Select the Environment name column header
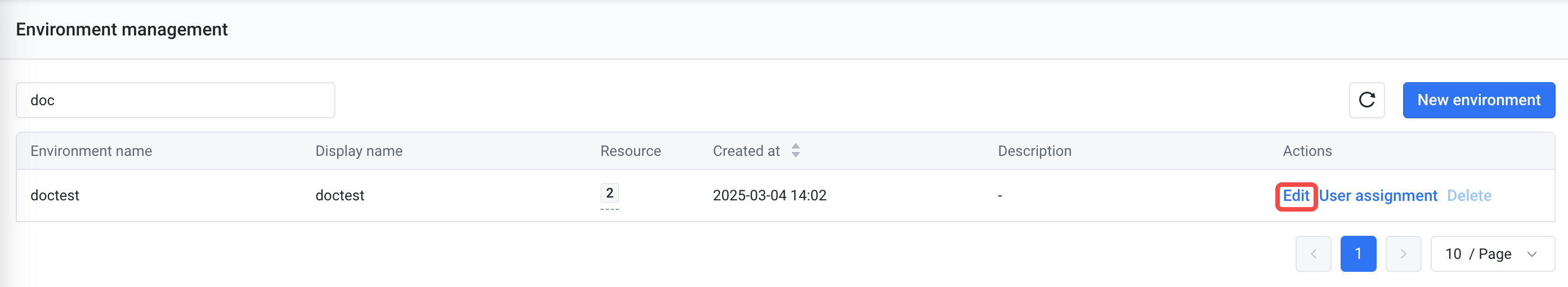 (x=91, y=151)
